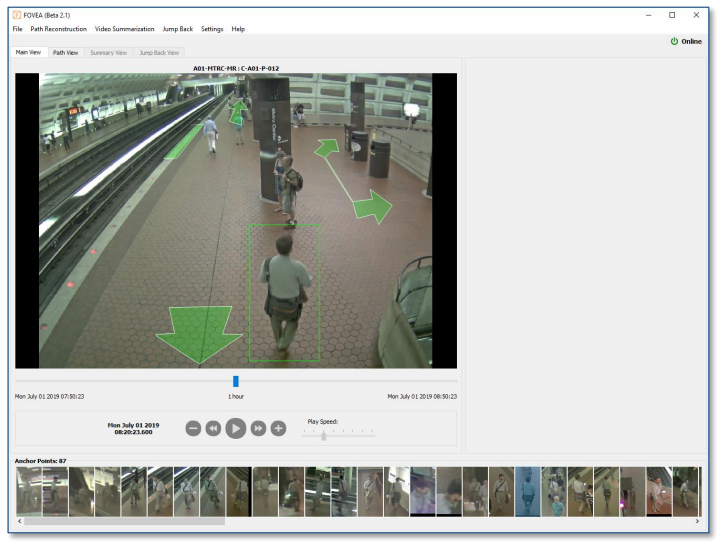Click the camera label A01-MTRC-MR : C-A01-P-012
The image size is (718, 542).
click(236, 68)
